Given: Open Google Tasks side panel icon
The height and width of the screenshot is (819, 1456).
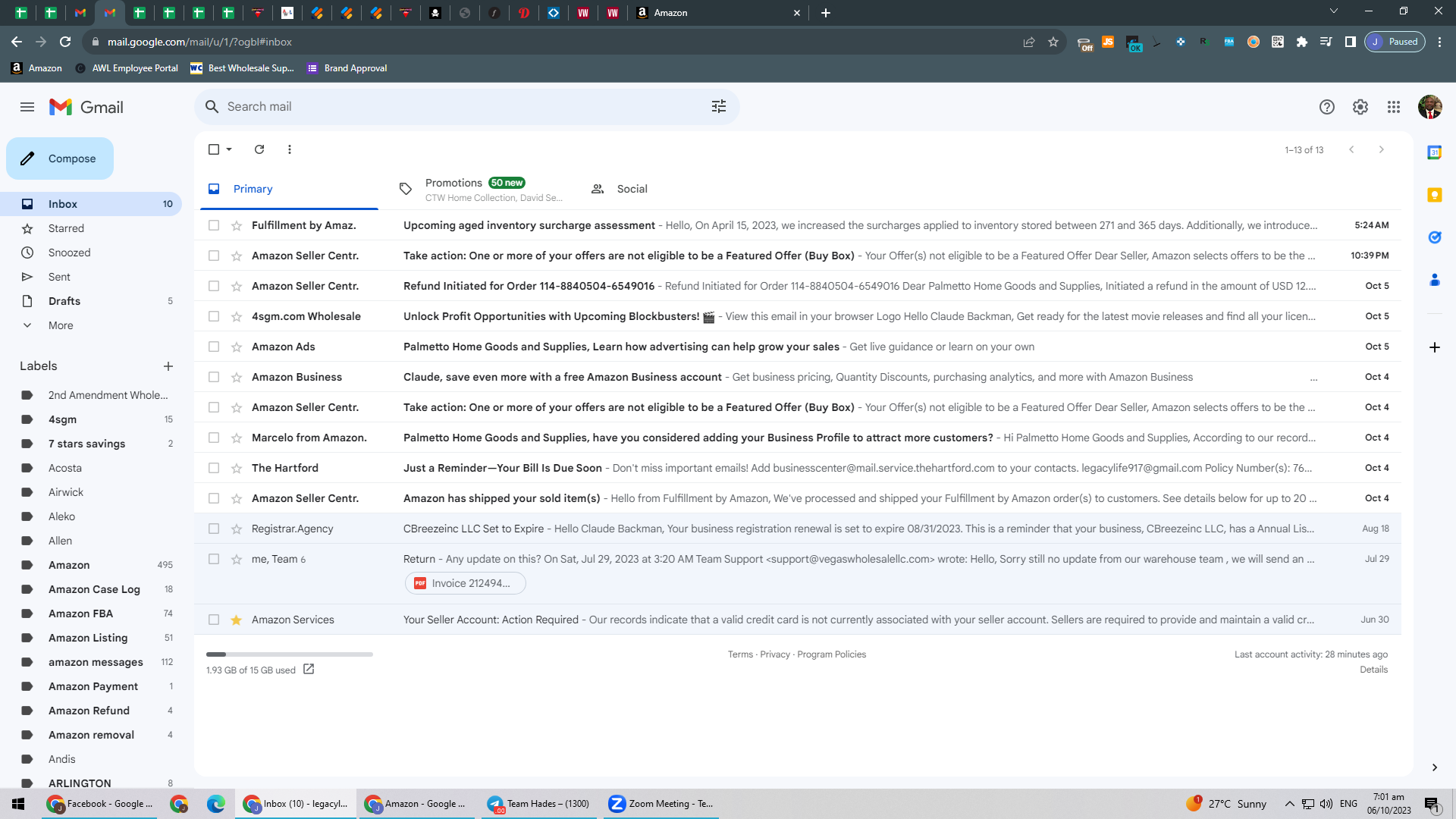Looking at the screenshot, I should pos(1435,237).
